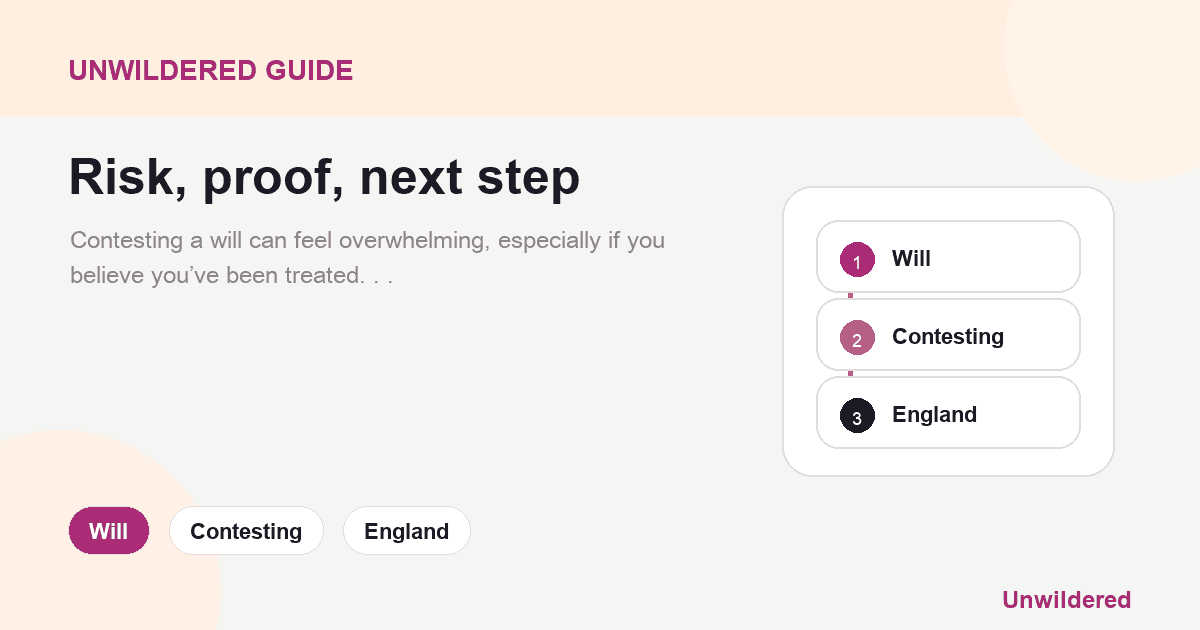
Task: Click the connector between steps 2 and 3
Action: point(850,374)
